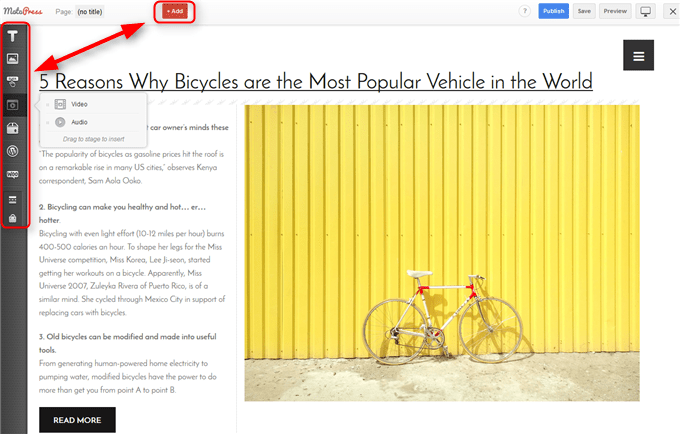Open the hamburger menu on the page

[638, 55]
